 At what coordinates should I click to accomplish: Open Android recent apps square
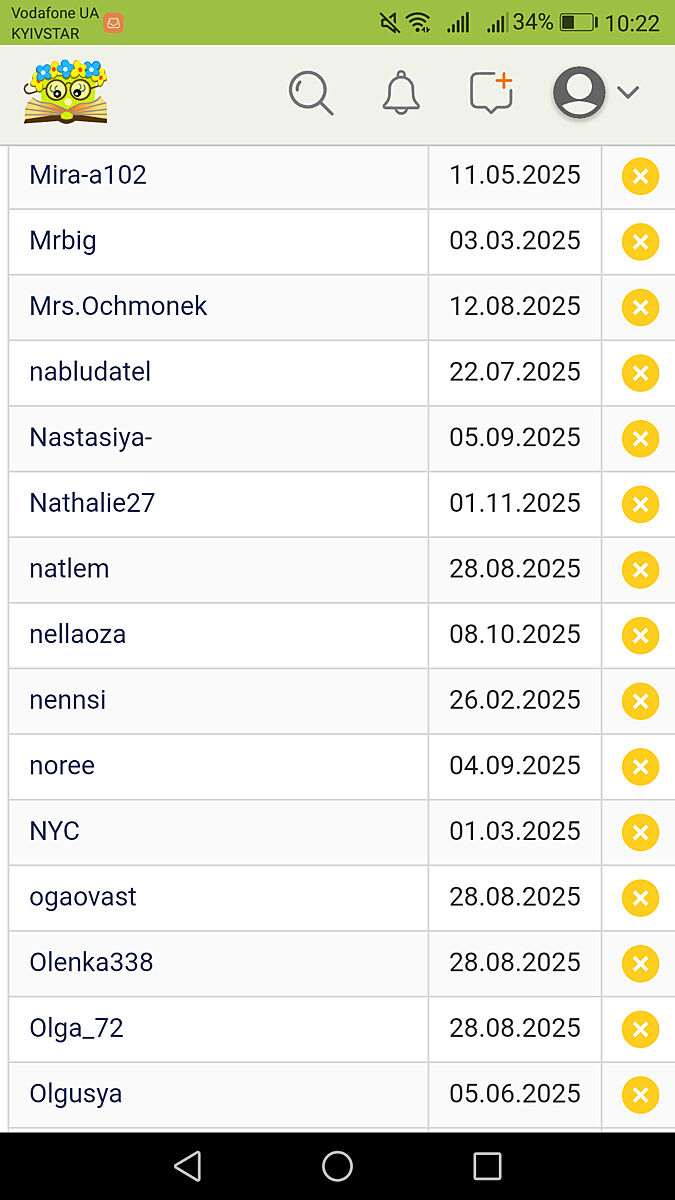487,1166
